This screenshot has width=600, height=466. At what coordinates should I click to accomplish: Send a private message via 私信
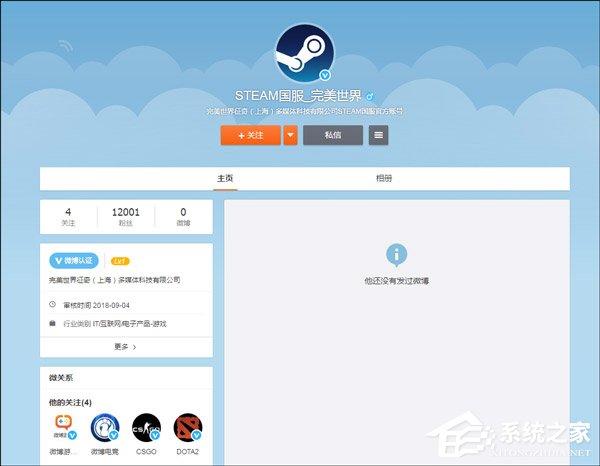pyautogui.click(x=333, y=135)
